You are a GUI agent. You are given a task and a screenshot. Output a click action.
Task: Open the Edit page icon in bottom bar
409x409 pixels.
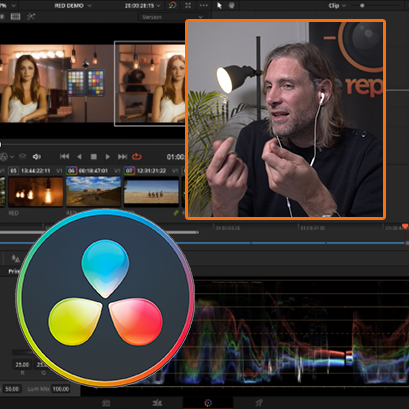point(106,403)
